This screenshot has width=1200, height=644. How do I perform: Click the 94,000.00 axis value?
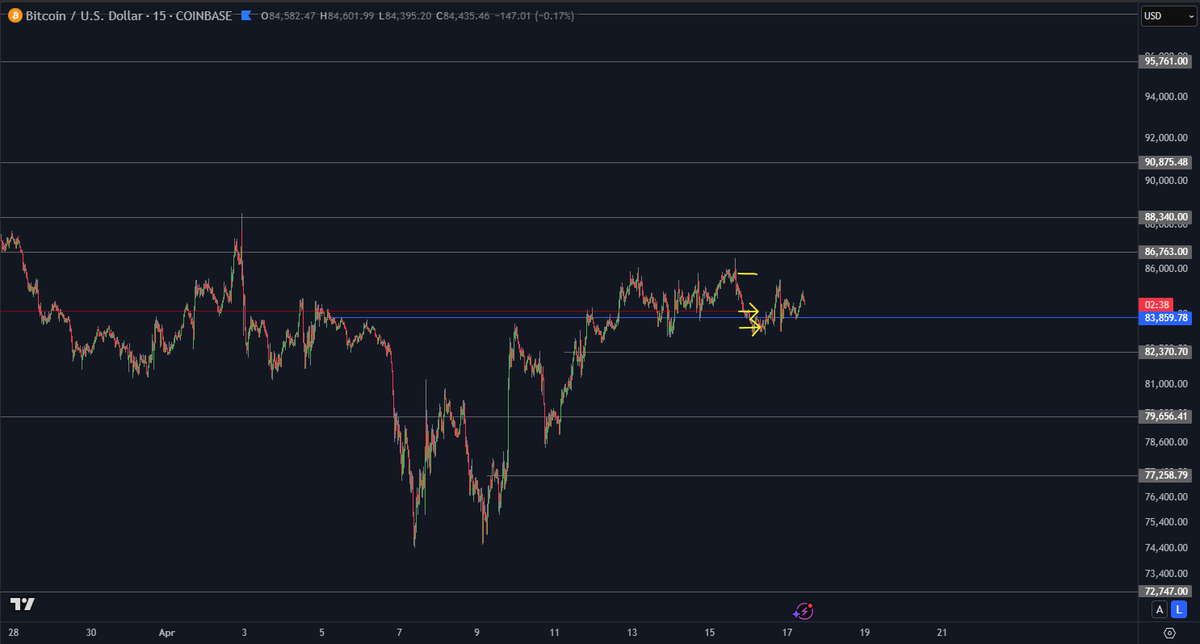click(1166, 97)
